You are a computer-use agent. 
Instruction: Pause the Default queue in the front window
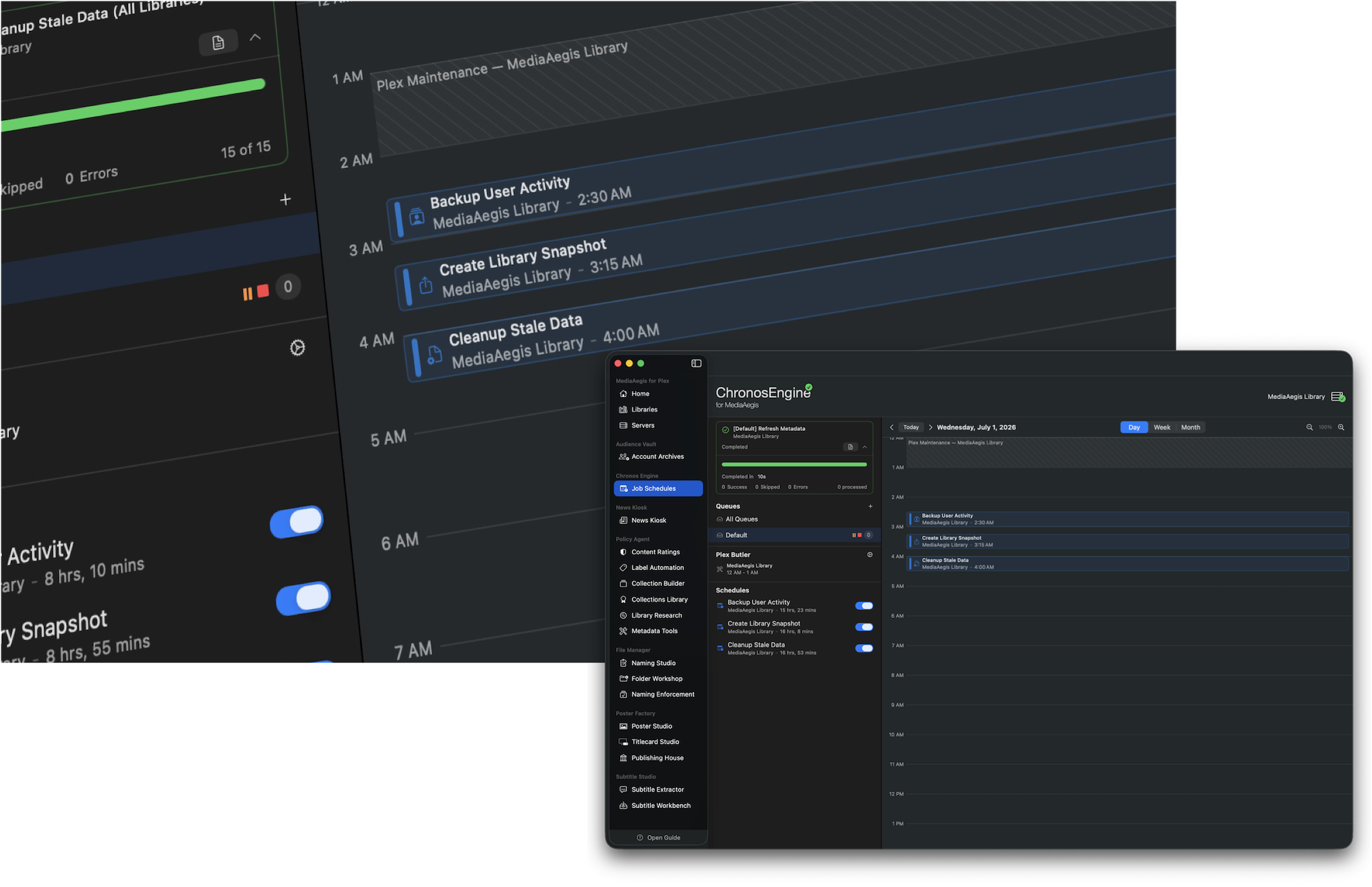[854, 535]
